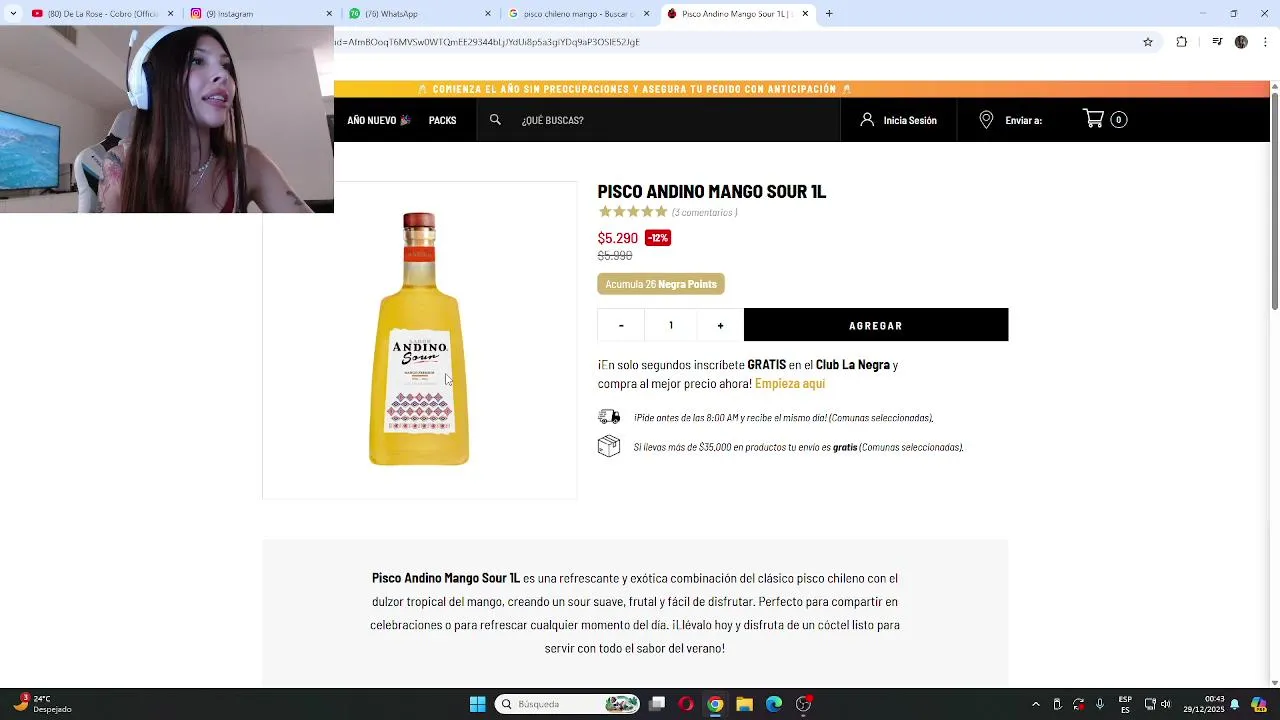The width and height of the screenshot is (1280, 720).
Task: Close the WhatsApp tab
Action: coord(488,13)
